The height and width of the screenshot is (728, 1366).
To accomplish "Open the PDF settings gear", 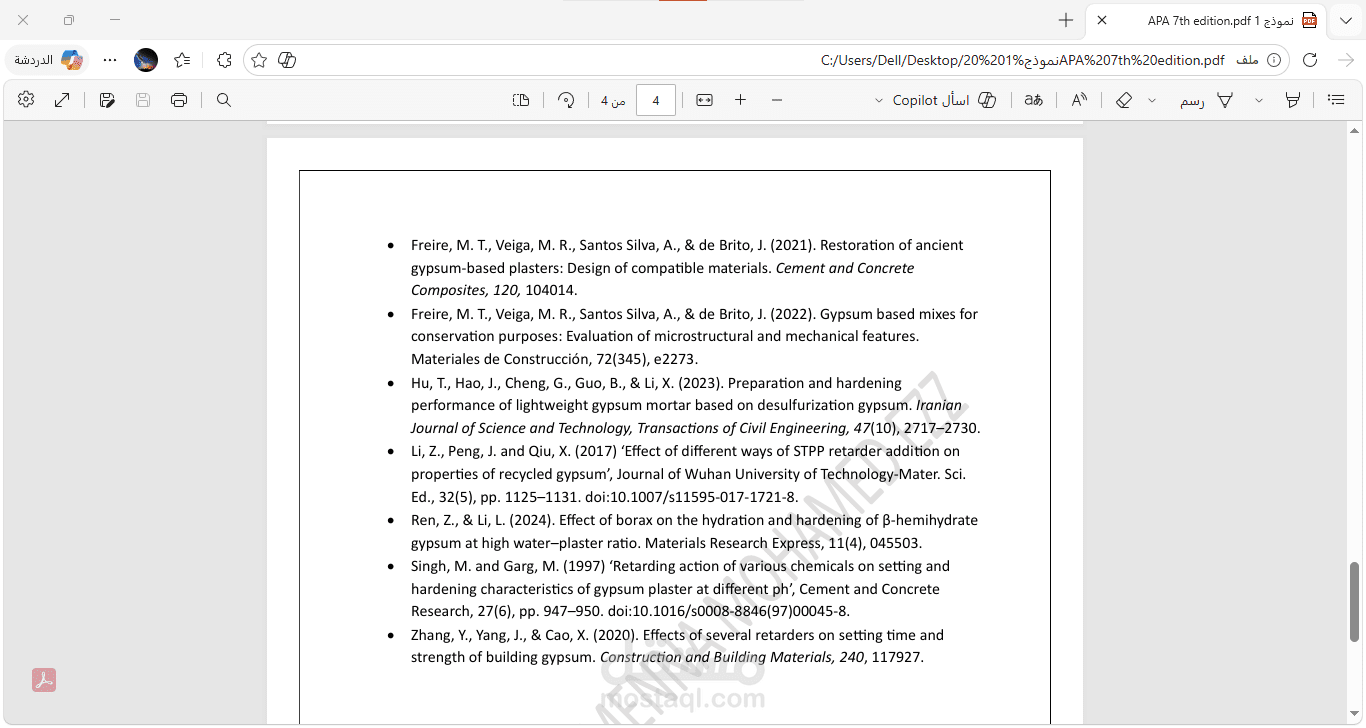I will click(x=26, y=100).
